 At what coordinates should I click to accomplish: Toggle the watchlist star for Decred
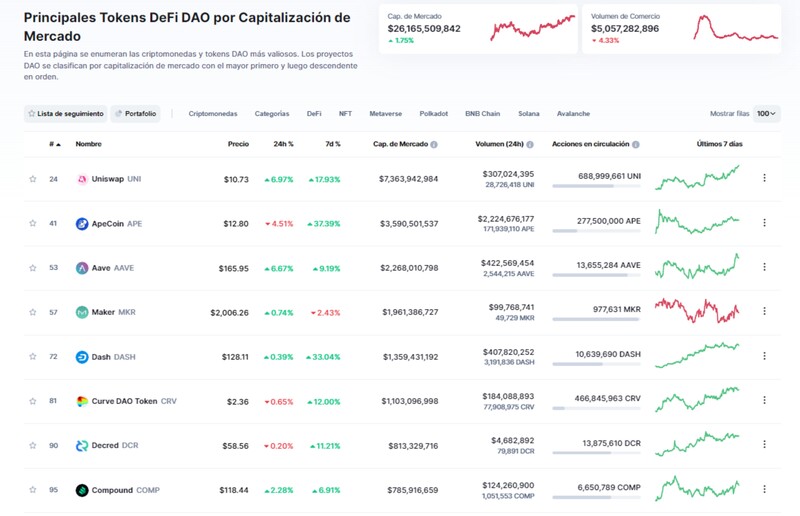(33, 445)
